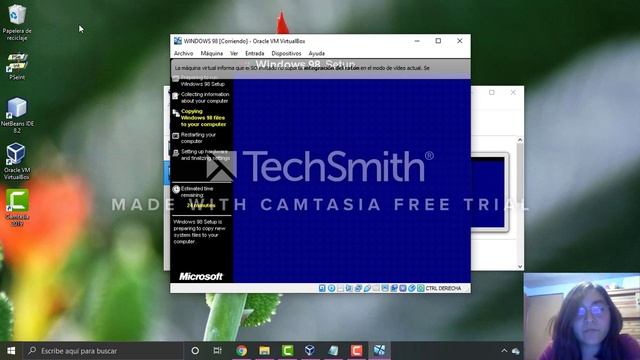Click 'Restarting your computer' setup step
640x360 pixels.
194,138
